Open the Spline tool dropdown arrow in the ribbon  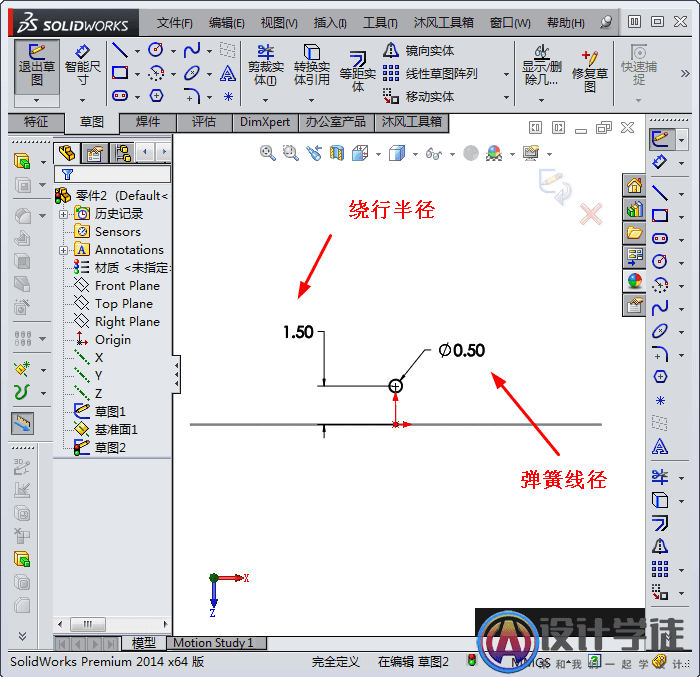coord(209,51)
